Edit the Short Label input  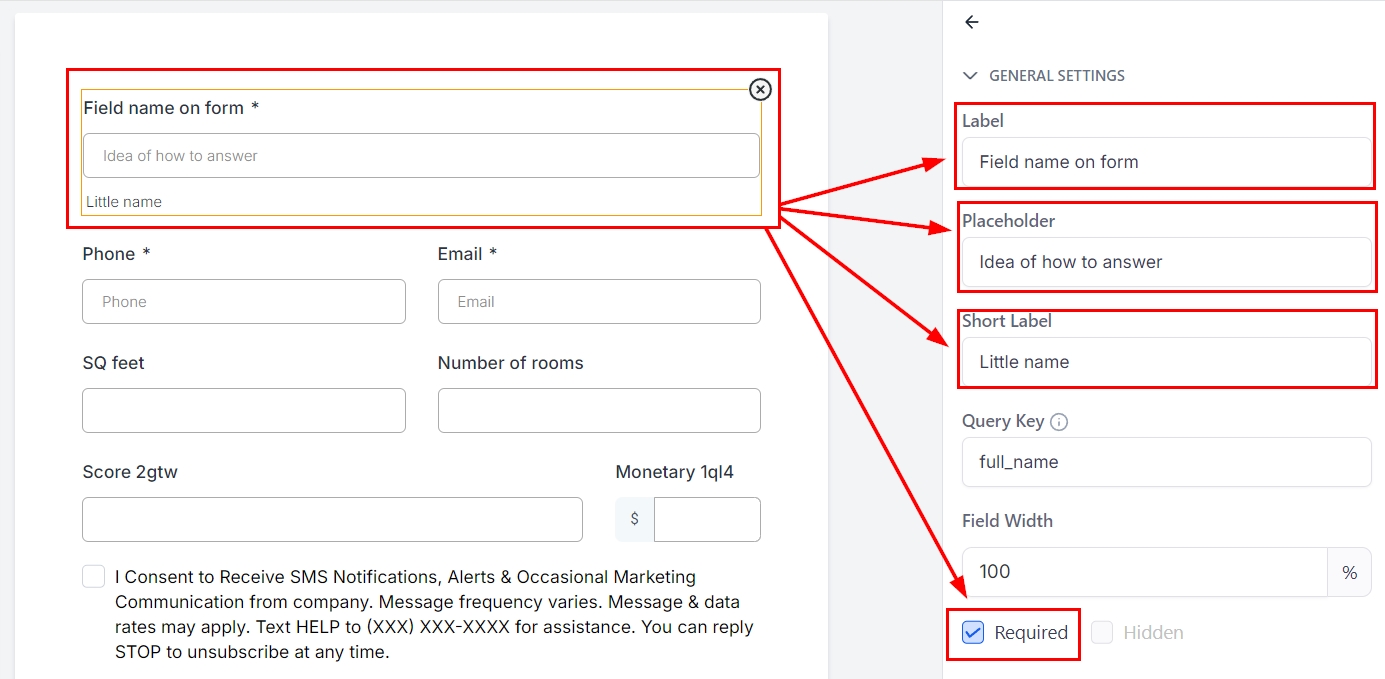point(1166,362)
